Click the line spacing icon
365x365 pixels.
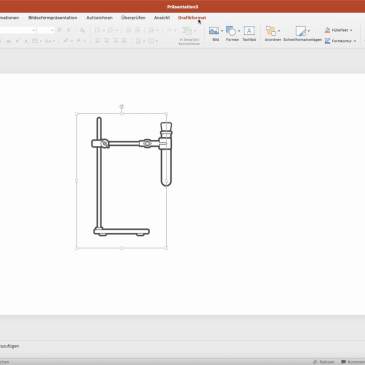[151, 30]
